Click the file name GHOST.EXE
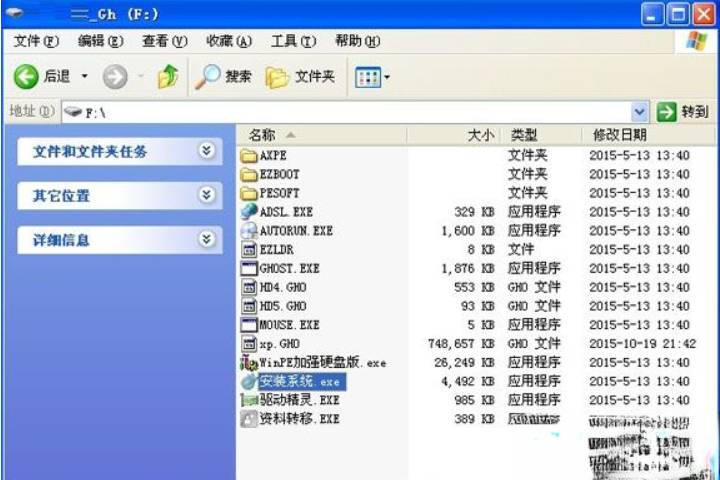This screenshot has width=720, height=480. coord(289,268)
